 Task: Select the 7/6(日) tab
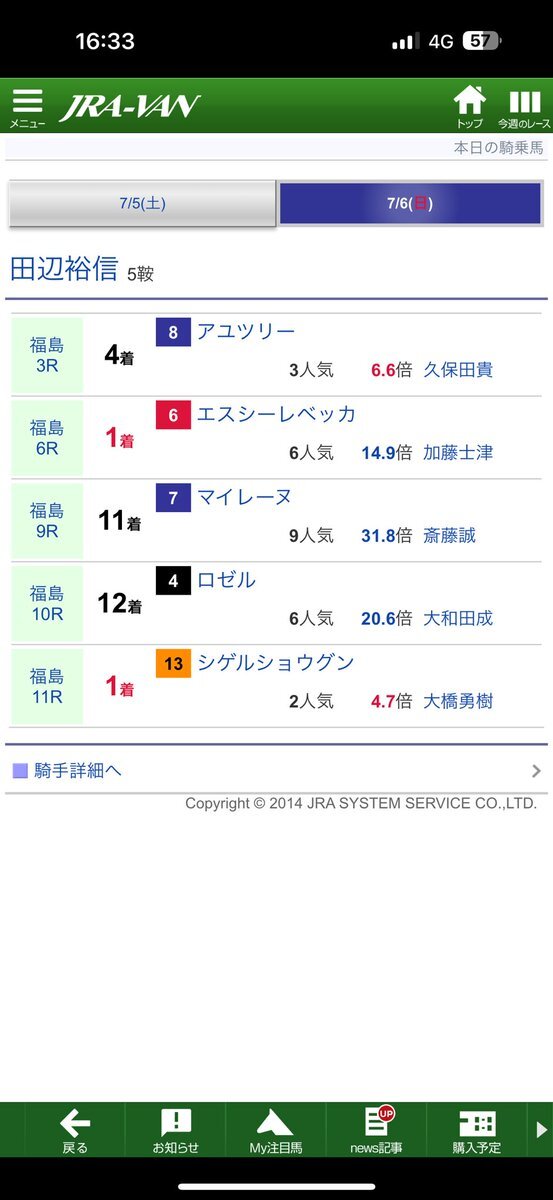pyautogui.click(x=410, y=203)
